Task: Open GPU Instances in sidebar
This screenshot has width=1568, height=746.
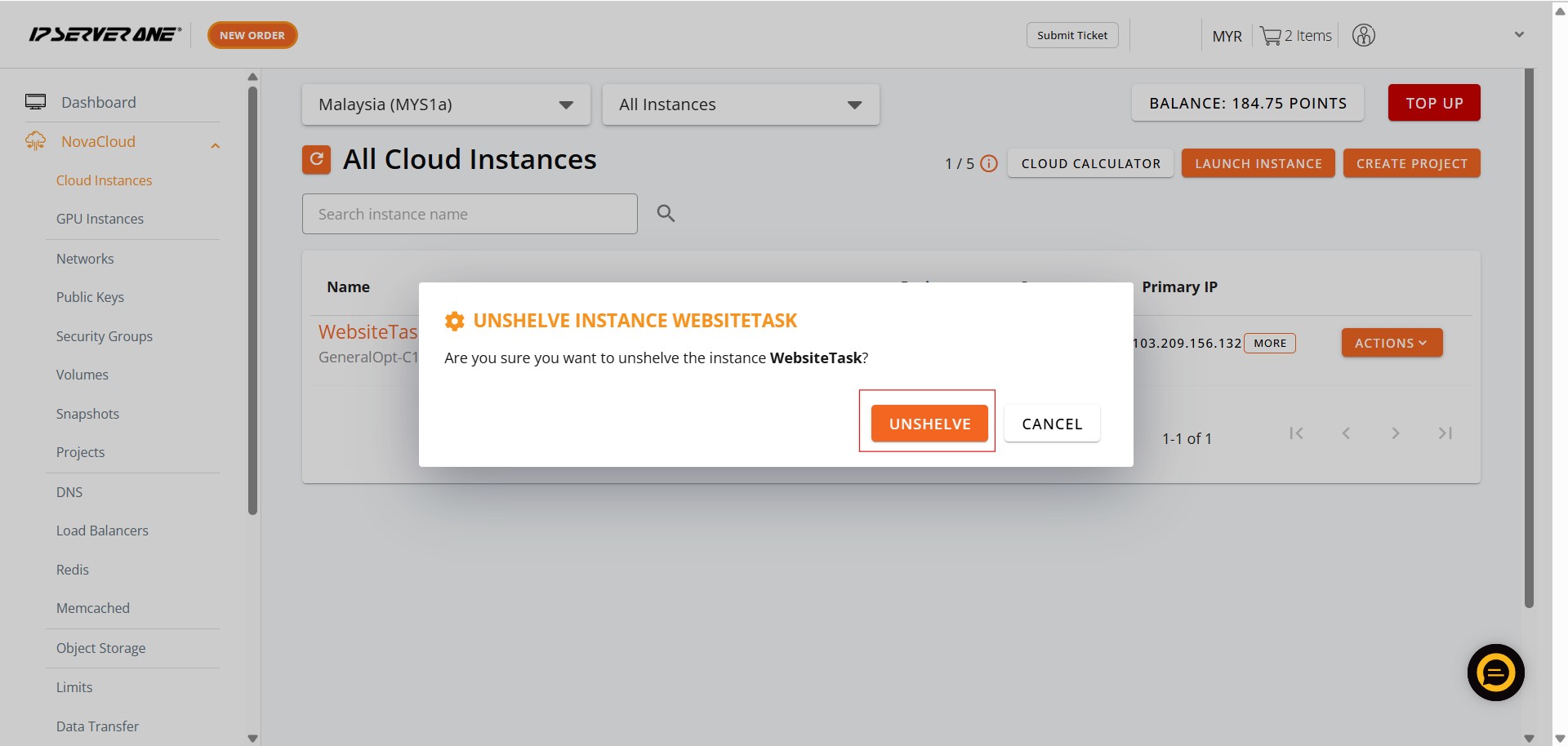Action: 100,219
